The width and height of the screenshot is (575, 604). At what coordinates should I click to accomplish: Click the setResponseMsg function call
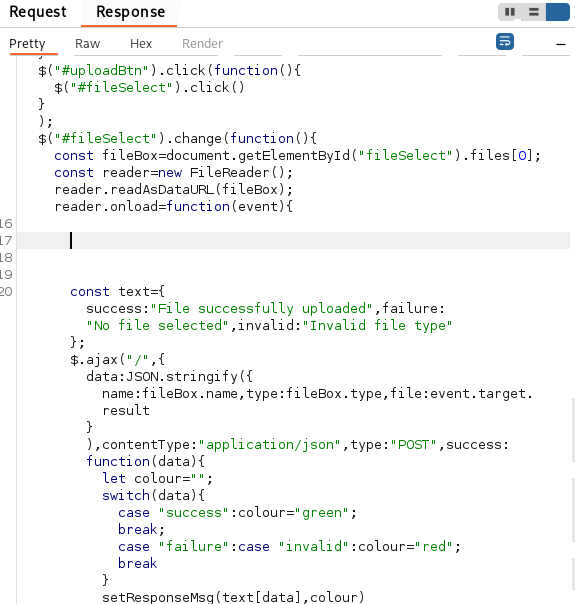(x=158, y=597)
